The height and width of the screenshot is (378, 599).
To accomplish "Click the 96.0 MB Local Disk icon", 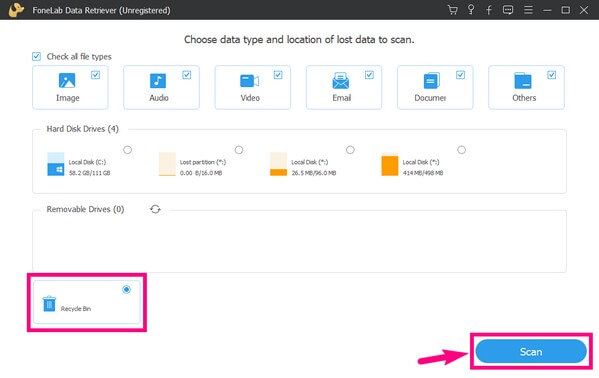I will click(x=278, y=164).
